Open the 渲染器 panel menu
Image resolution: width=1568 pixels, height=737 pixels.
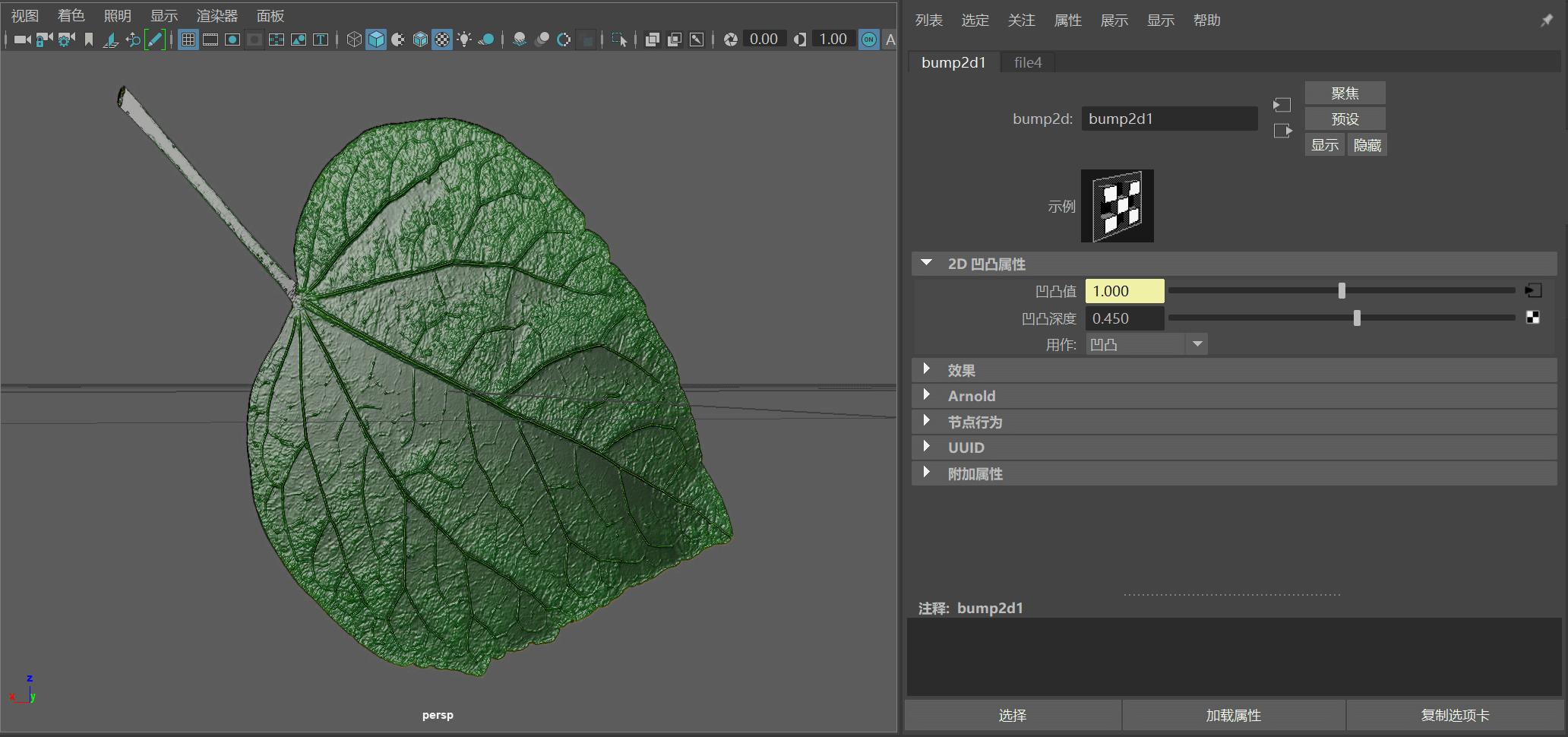pyautogui.click(x=217, y=15)
